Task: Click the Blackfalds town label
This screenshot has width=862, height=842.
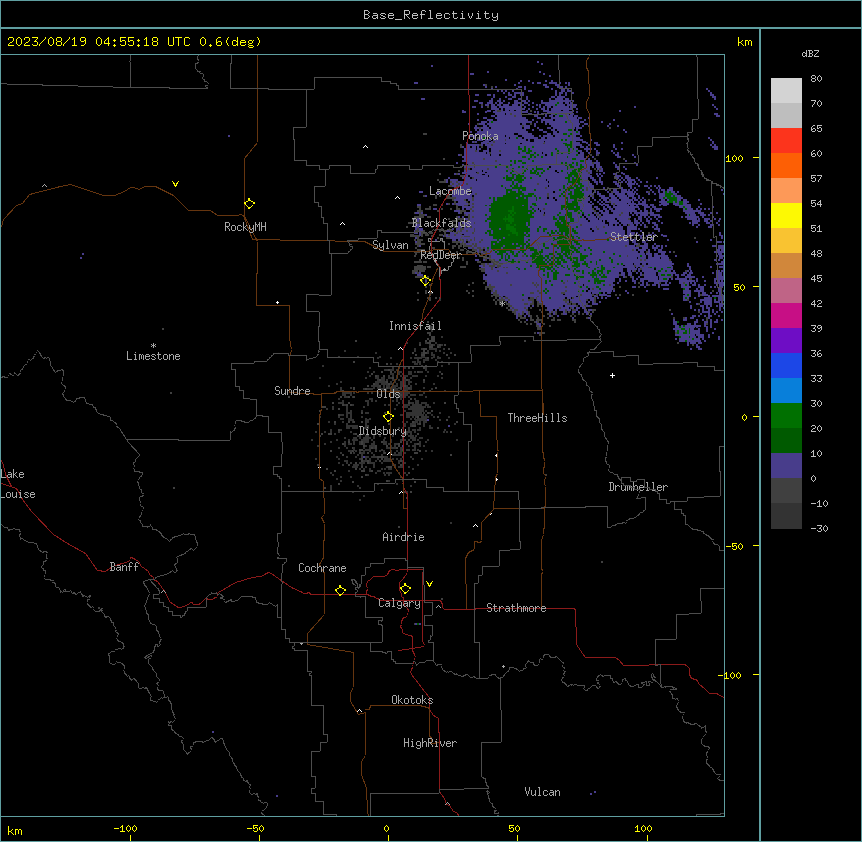Action: (x=441, y=223)
